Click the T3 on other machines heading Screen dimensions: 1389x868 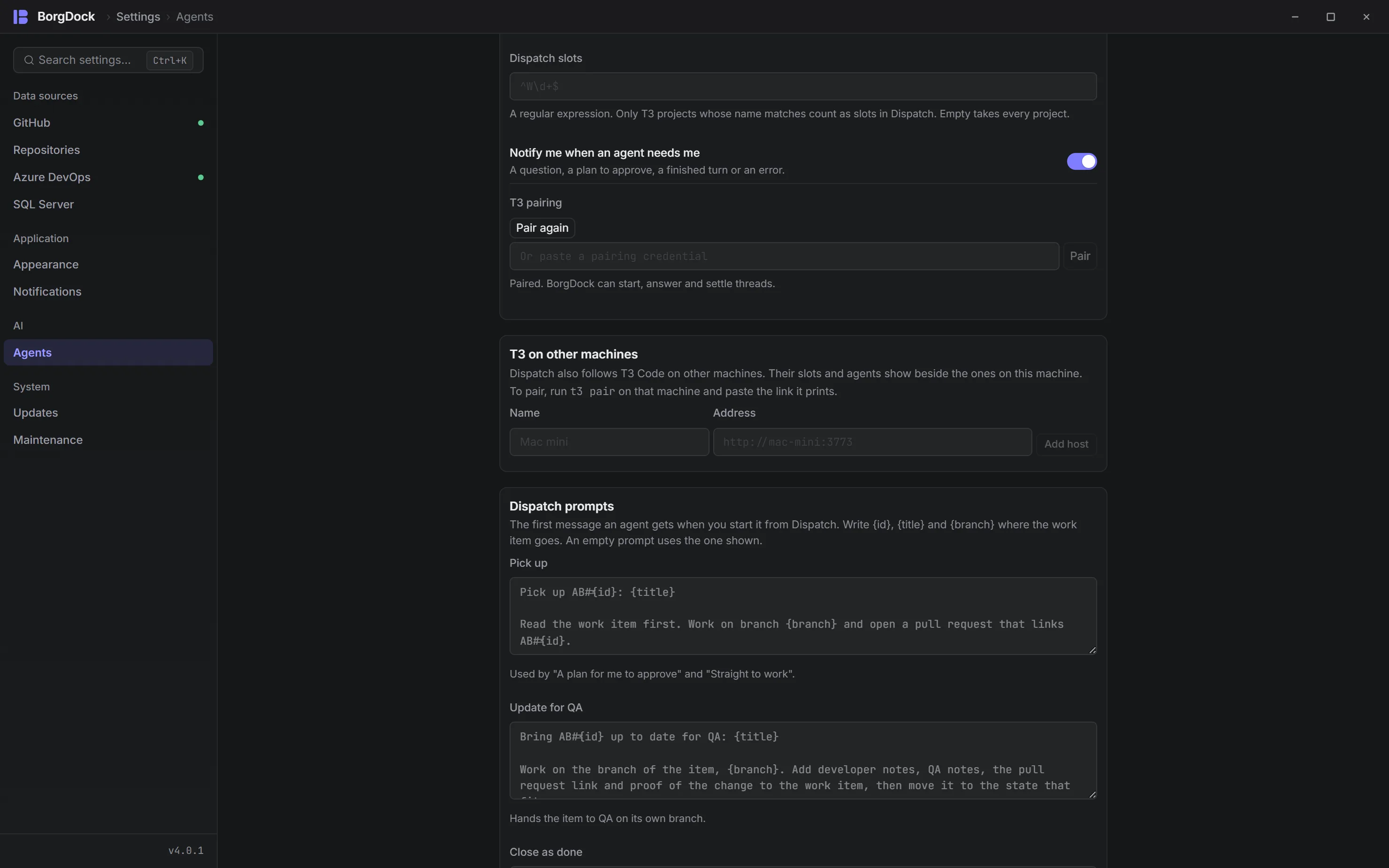click(x=573, y=354)
